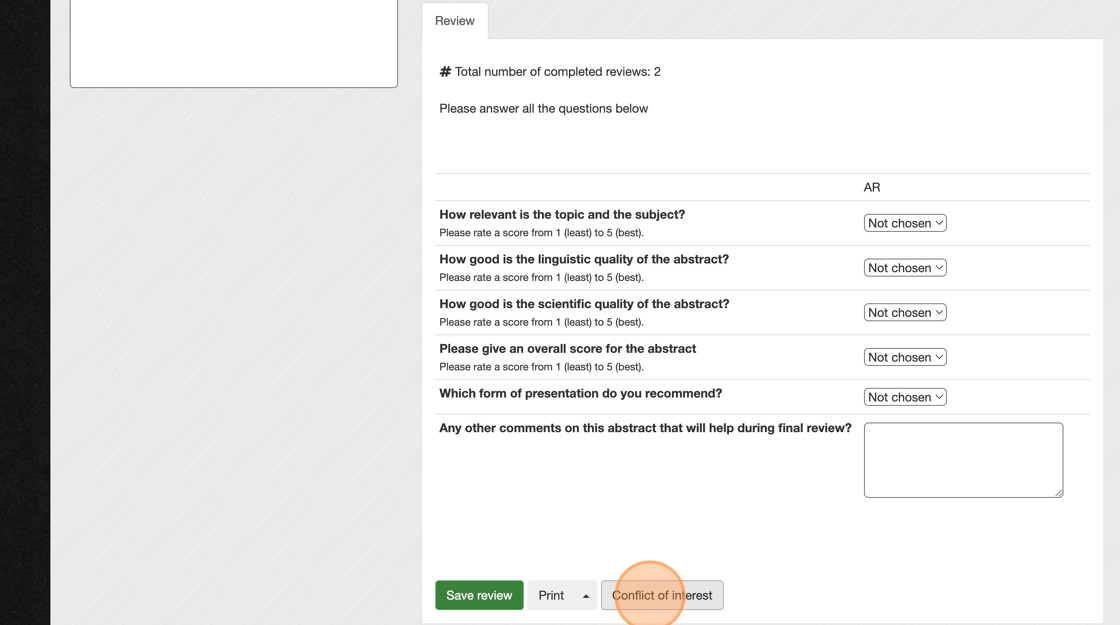Screen dimensions: 1120x625
Task: Choose a scientific quality score dropdown
Action: coord(905,313)
